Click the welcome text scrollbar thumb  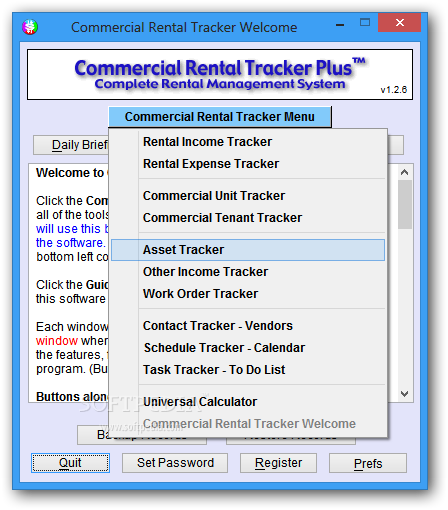tap(405, 205)
